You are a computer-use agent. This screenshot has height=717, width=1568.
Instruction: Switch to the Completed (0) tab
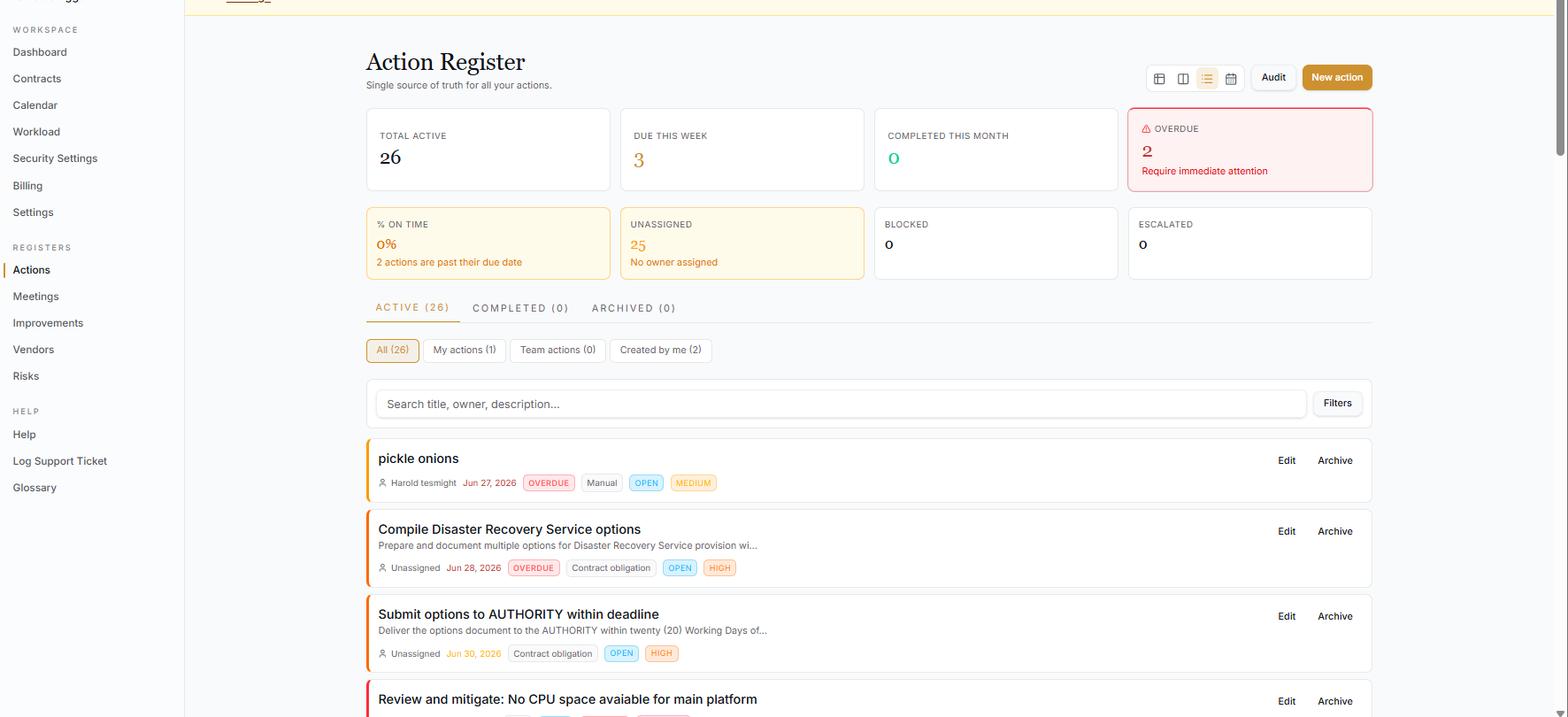click(x=520, y=309)
